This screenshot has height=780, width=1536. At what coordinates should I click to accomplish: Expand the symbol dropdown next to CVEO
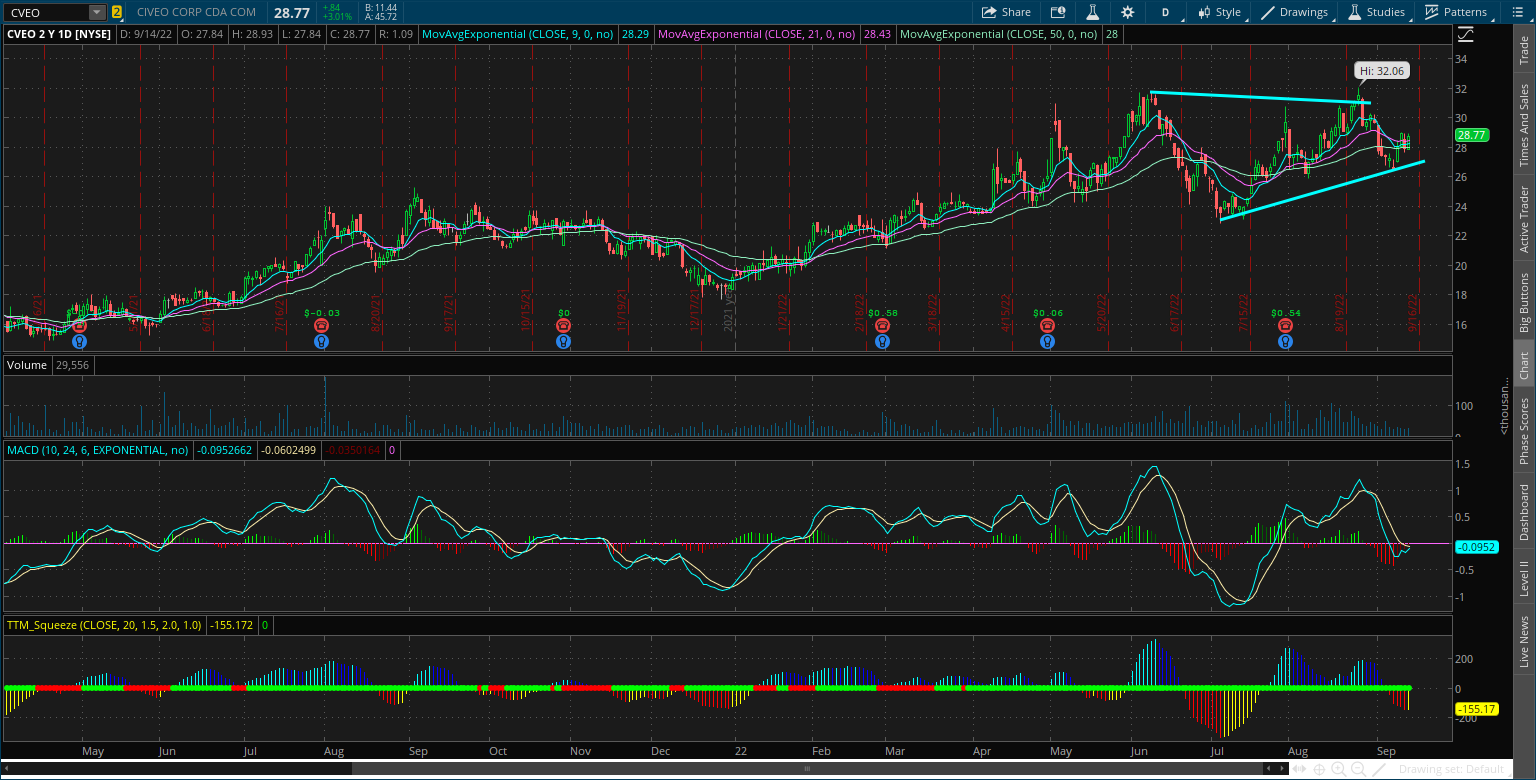(96, 12)
